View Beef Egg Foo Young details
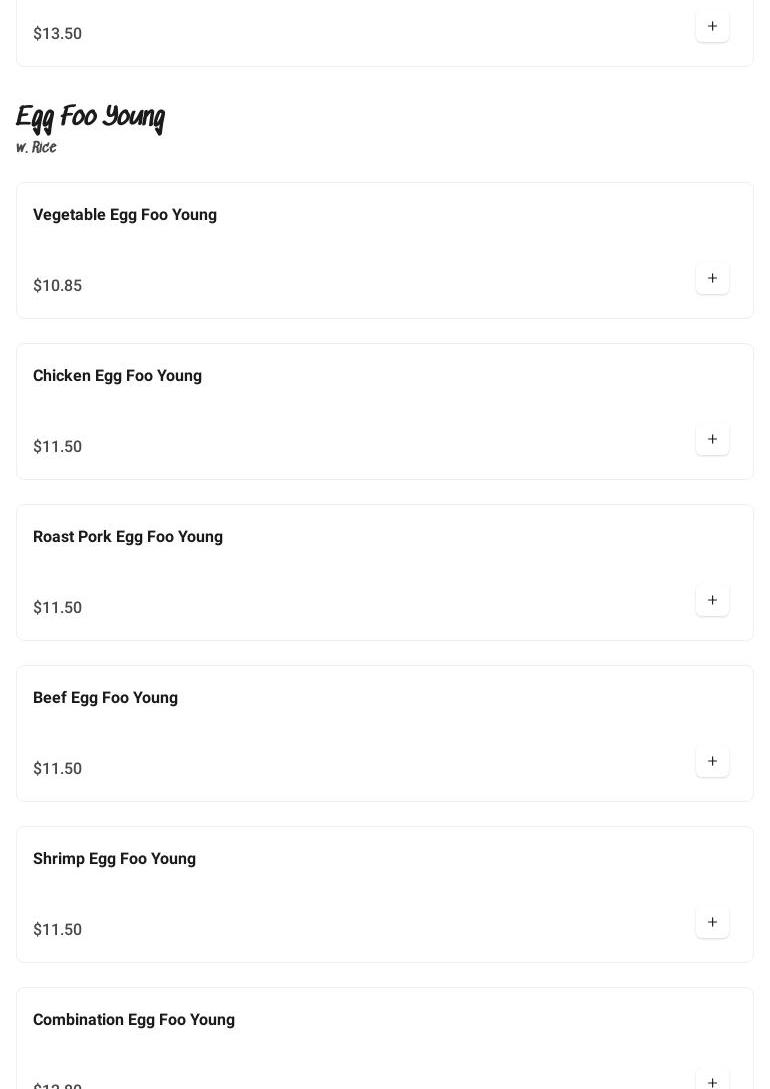Viewport: 770px width, 1089px height. pos(105,698)
